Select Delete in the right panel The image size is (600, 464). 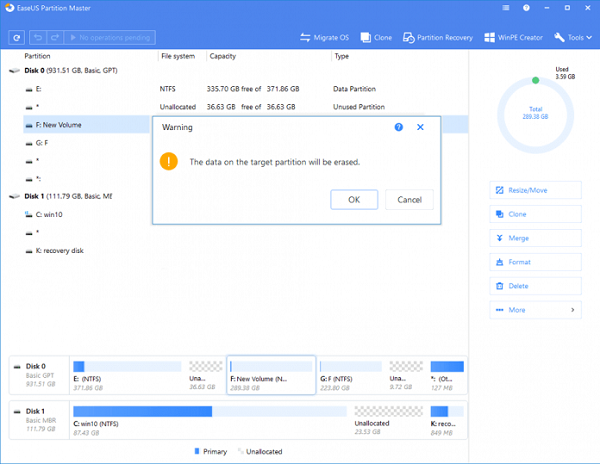point(535,286)
